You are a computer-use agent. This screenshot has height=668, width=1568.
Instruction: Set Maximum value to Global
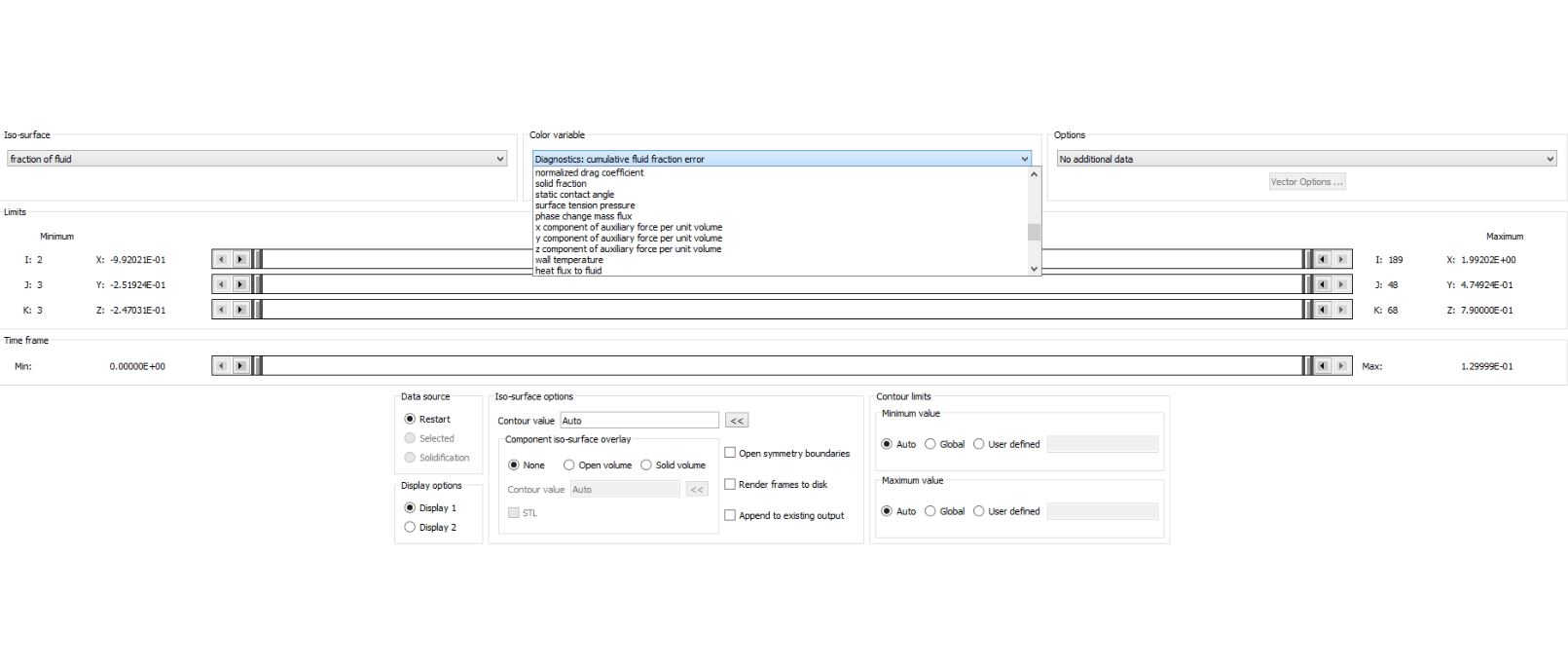(930, 511)
